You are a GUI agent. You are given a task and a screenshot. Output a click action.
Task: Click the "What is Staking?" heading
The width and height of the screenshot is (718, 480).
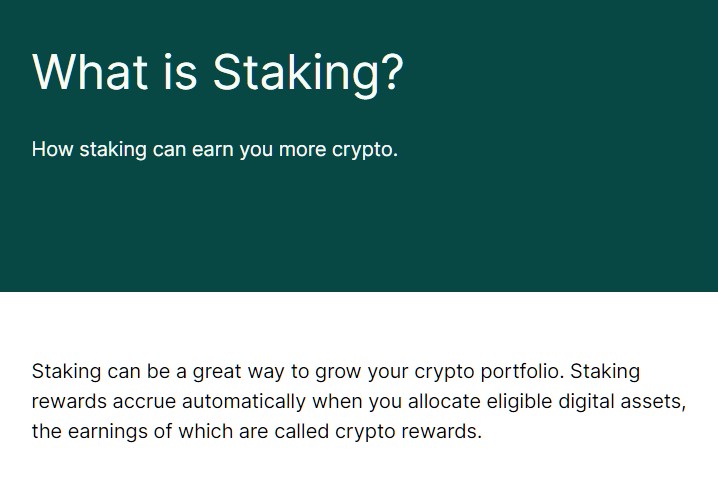[x=218, y=73]
